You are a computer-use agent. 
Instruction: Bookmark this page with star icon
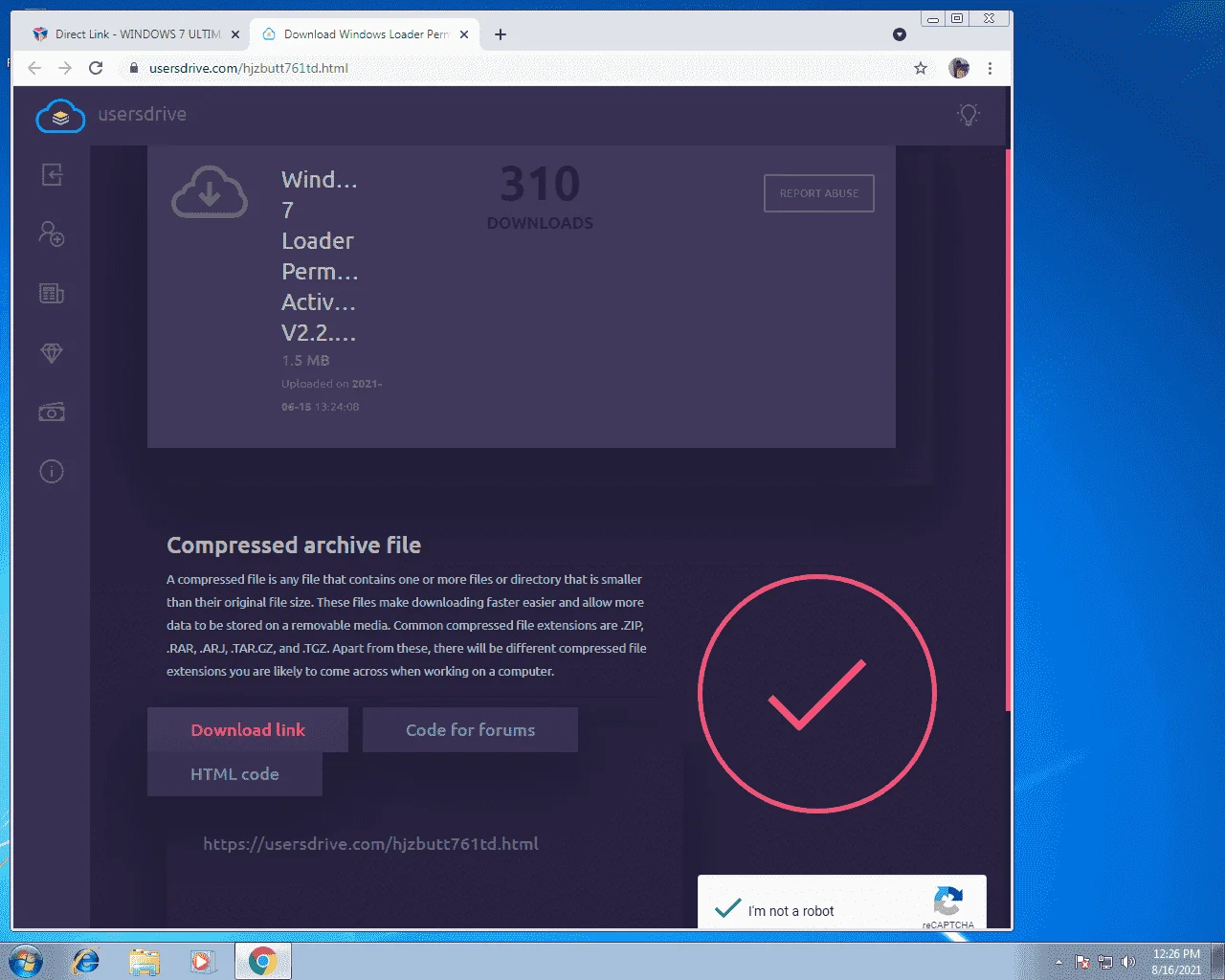click(x=921, y=68)
